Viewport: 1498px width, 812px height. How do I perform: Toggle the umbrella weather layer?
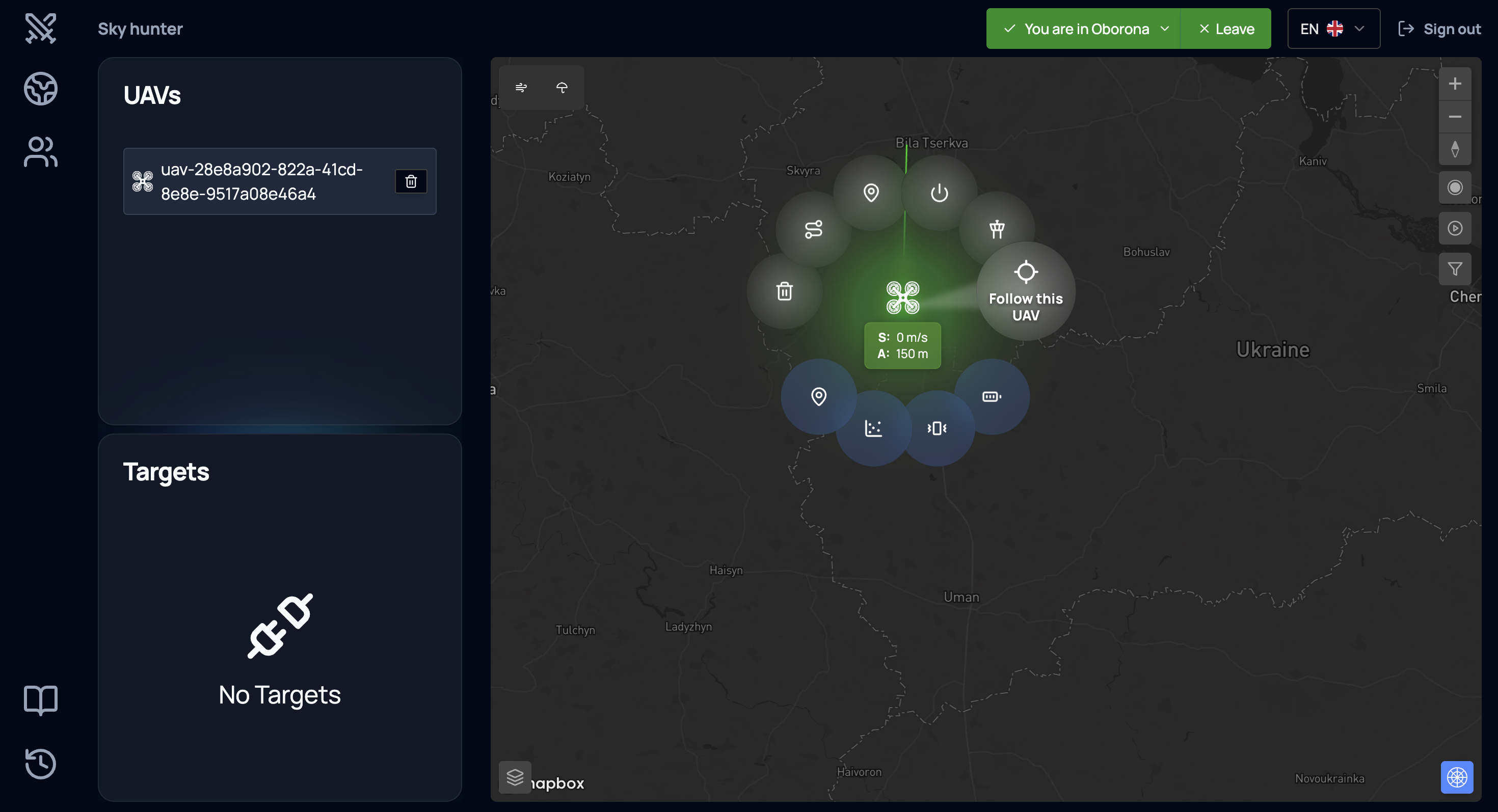pos(561,88)
